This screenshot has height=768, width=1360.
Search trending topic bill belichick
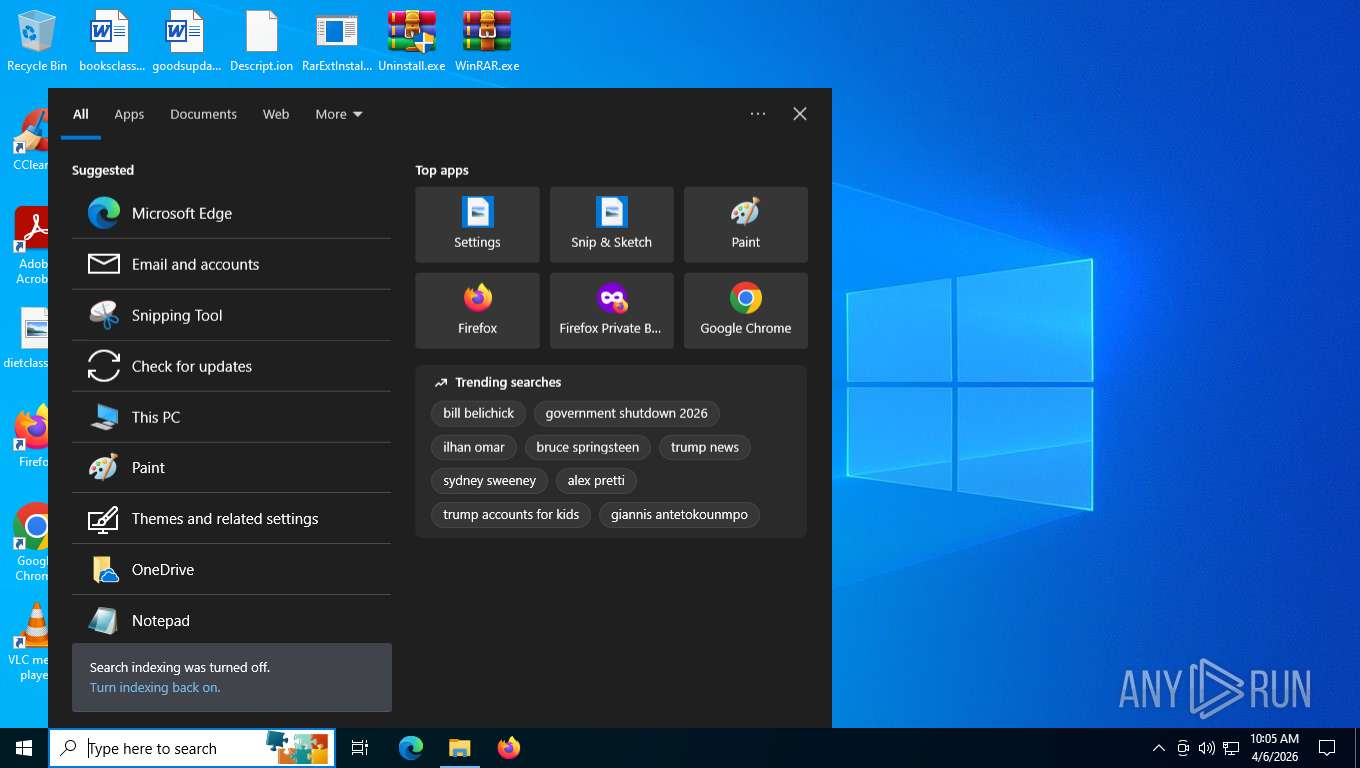(x=478, y=413)
